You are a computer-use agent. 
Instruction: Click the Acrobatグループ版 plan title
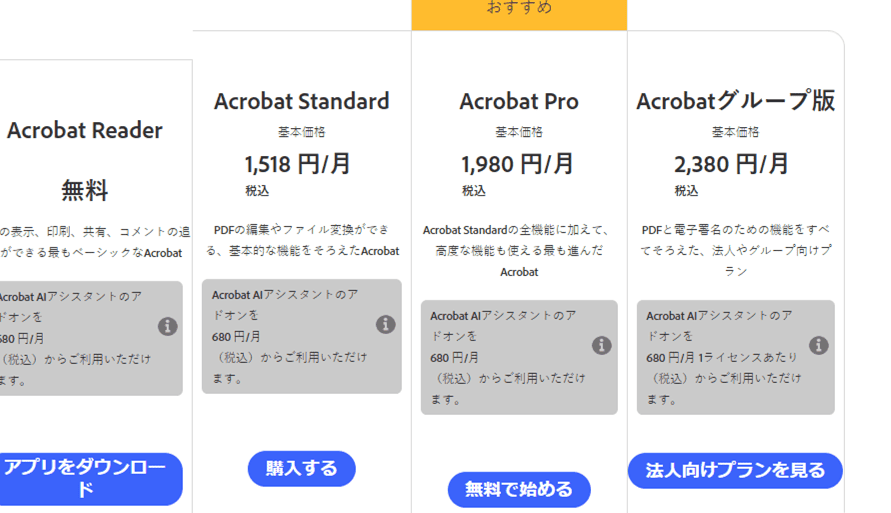[x=735, y=101]
